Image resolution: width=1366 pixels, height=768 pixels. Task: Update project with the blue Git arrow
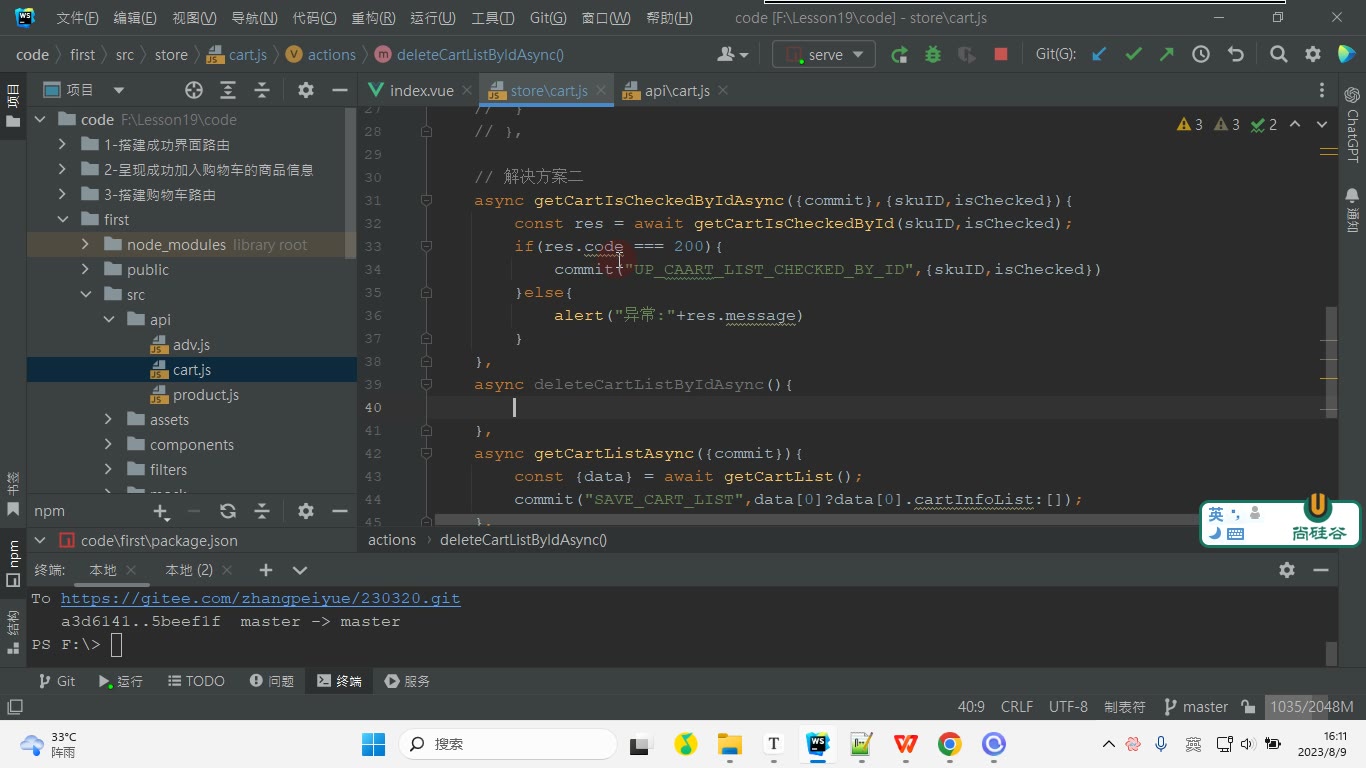coord(1099,55)
